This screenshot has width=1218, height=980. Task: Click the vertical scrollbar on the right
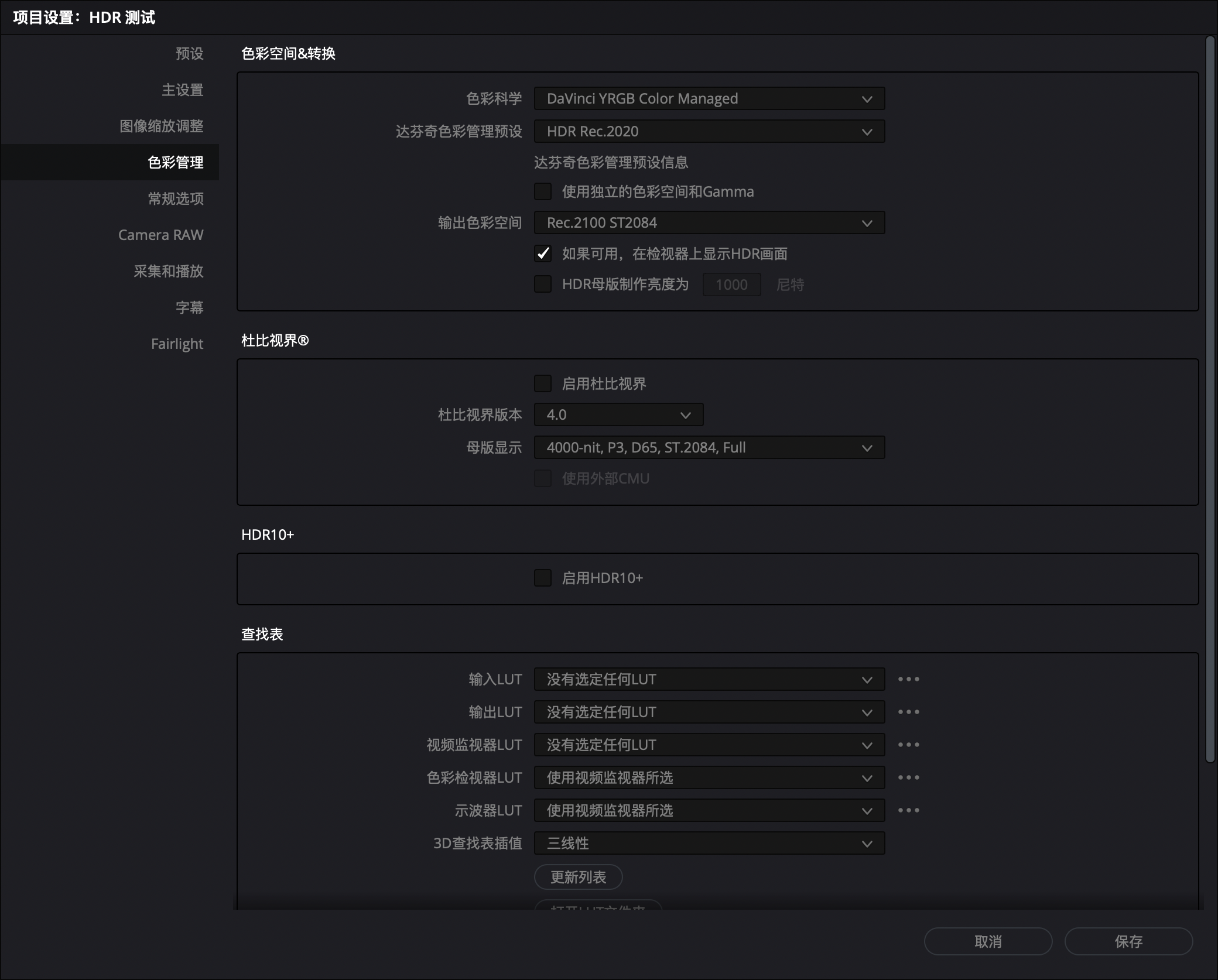(1210, 398)
